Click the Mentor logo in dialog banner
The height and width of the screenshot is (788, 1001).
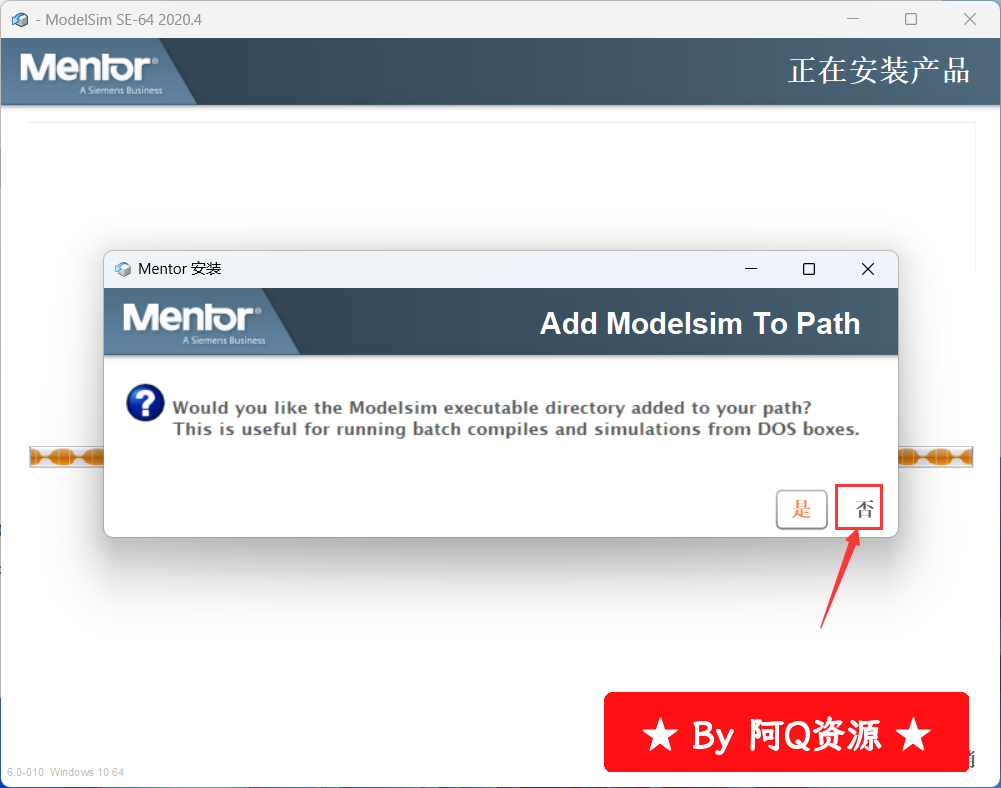pyautogui.click(x=192, y=323)
